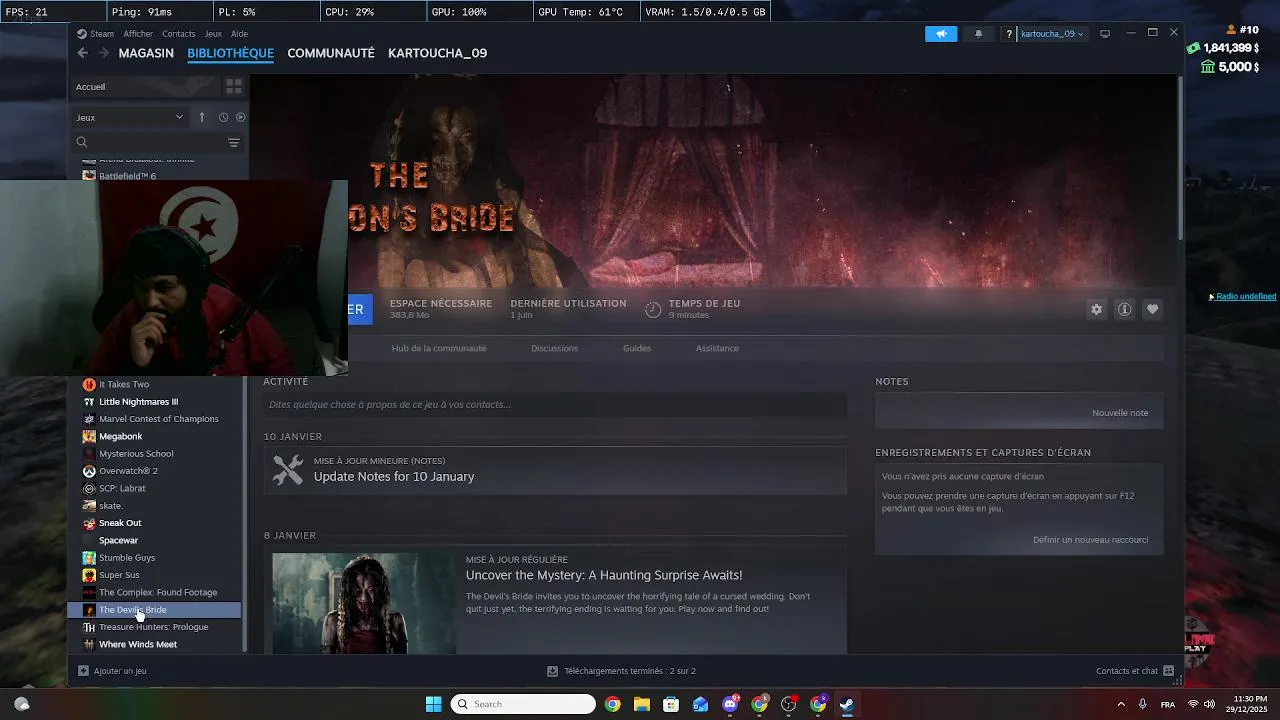Open the Steam menu
This screenshot has width=1280, height=720.
pos(102,34)
